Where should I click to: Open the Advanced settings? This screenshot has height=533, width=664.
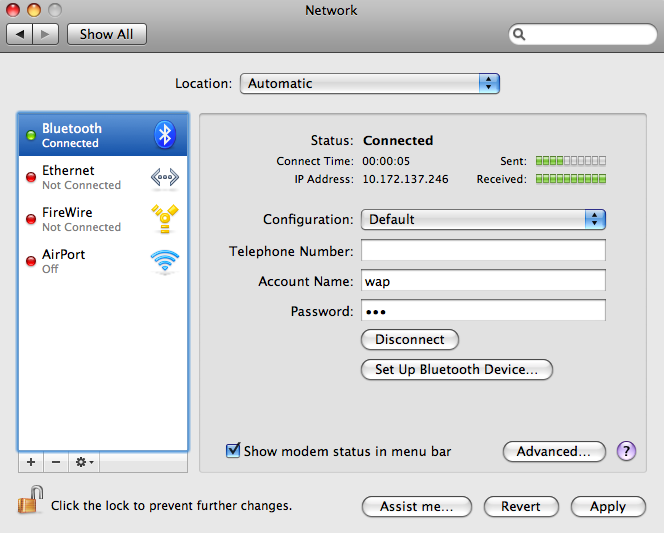[x=554, y=451]
